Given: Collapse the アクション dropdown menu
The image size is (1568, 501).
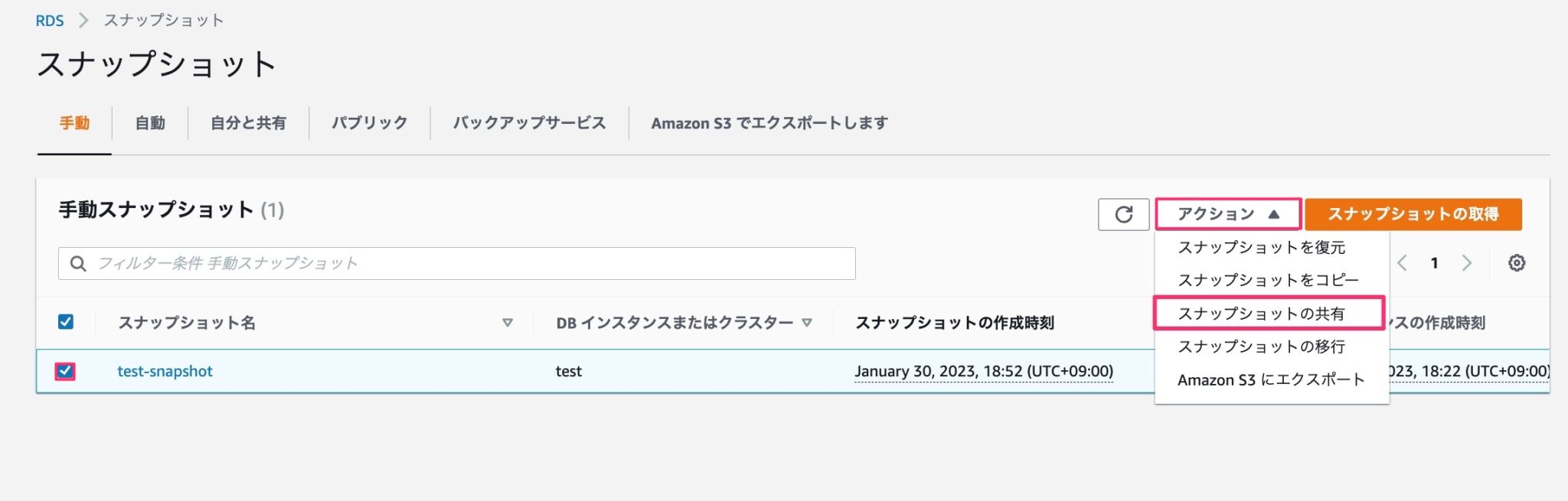Looking at the screenshot, I should 1227,214.
